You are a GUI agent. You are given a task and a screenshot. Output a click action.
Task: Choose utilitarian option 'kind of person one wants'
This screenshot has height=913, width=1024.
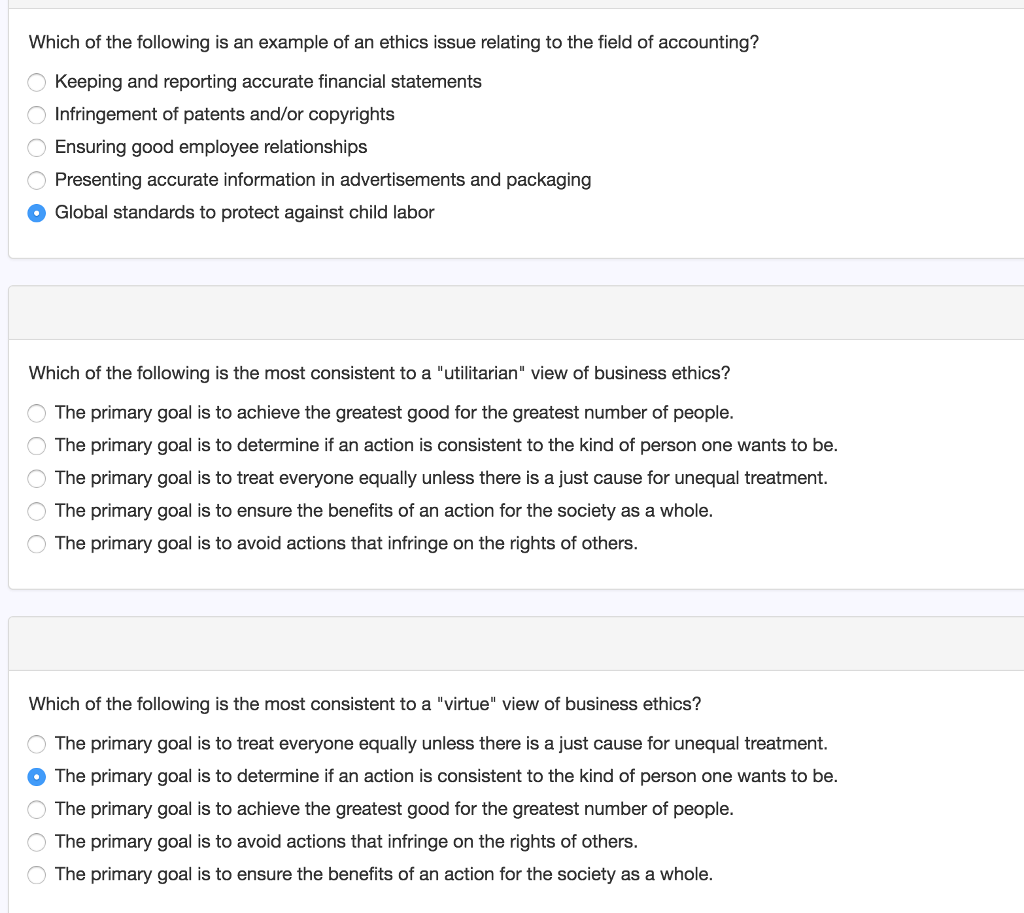pos(37,446)
